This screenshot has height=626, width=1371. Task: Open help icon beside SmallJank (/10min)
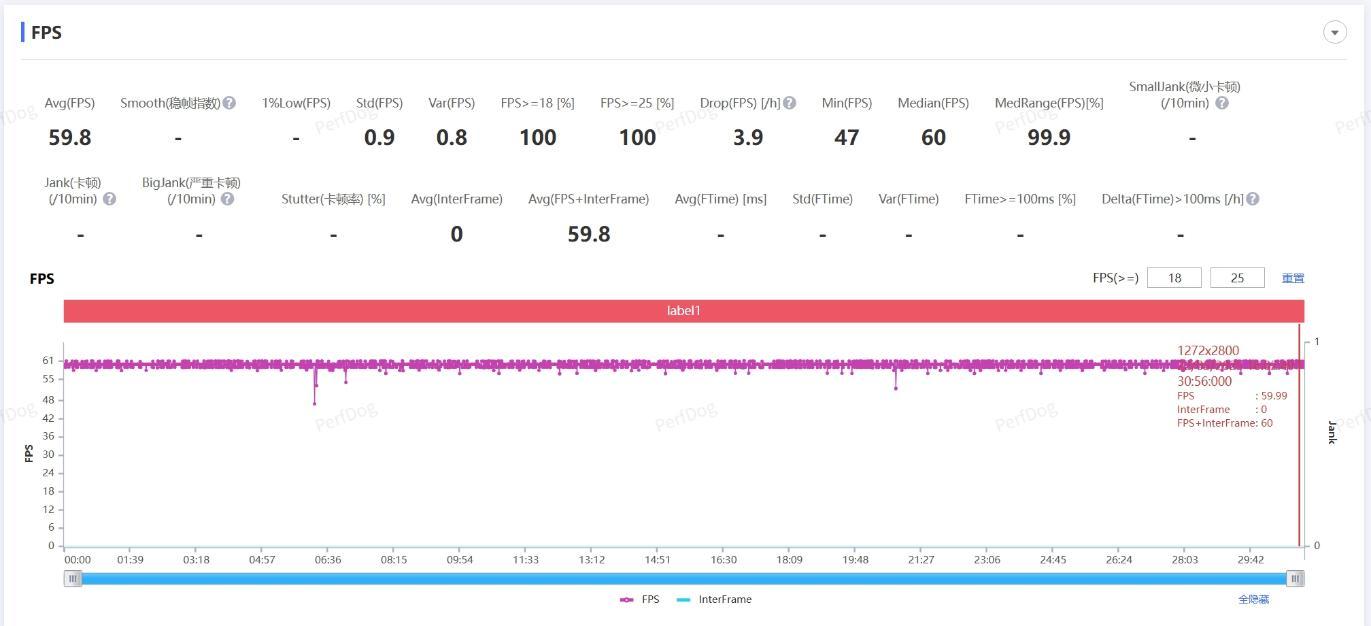click(1221, 103)
